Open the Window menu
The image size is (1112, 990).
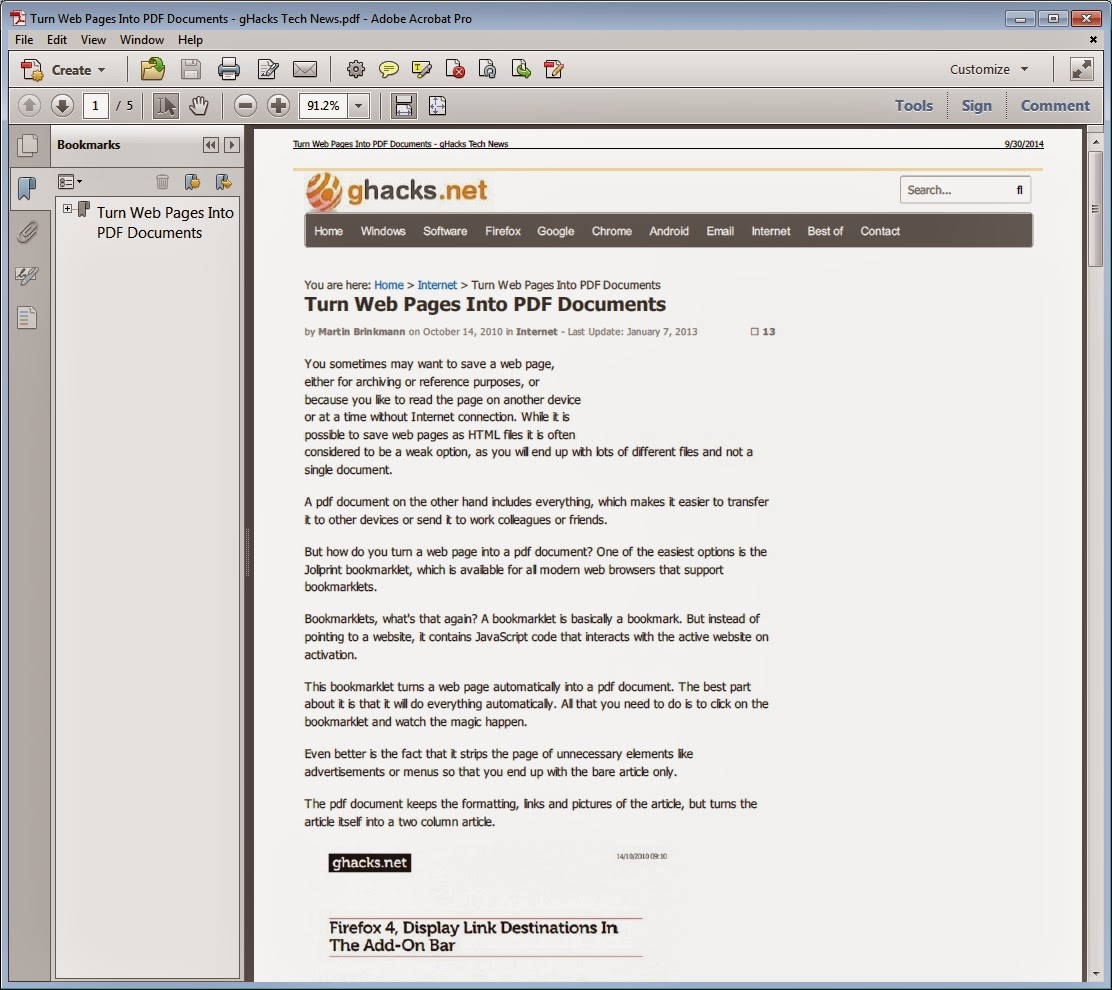point(141,40)
